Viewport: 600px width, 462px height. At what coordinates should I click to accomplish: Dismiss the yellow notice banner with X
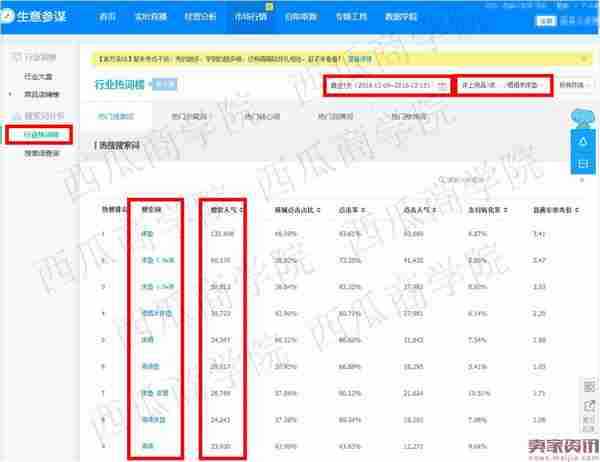coord(584,59)
